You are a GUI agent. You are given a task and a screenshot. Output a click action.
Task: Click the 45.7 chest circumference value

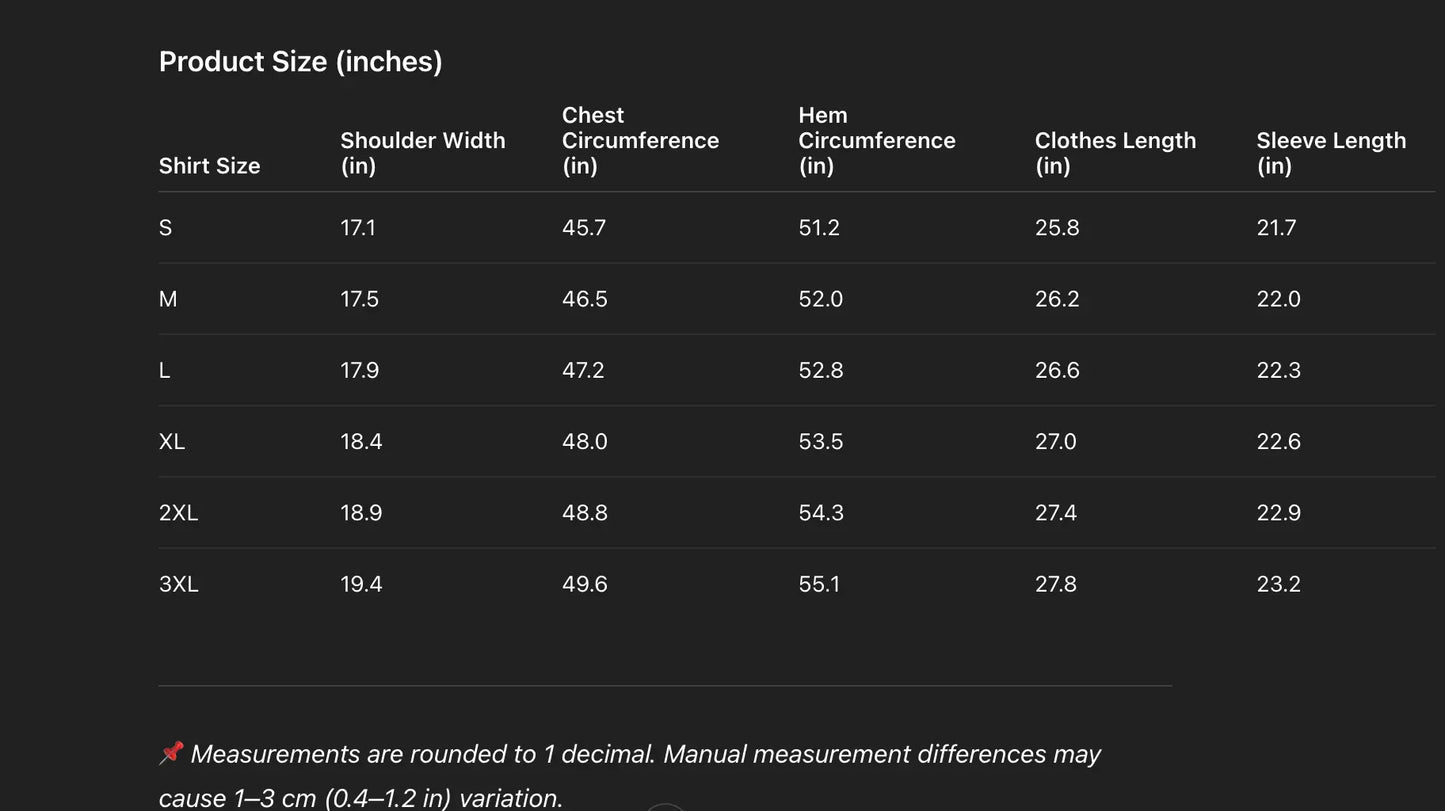[584, 228]
